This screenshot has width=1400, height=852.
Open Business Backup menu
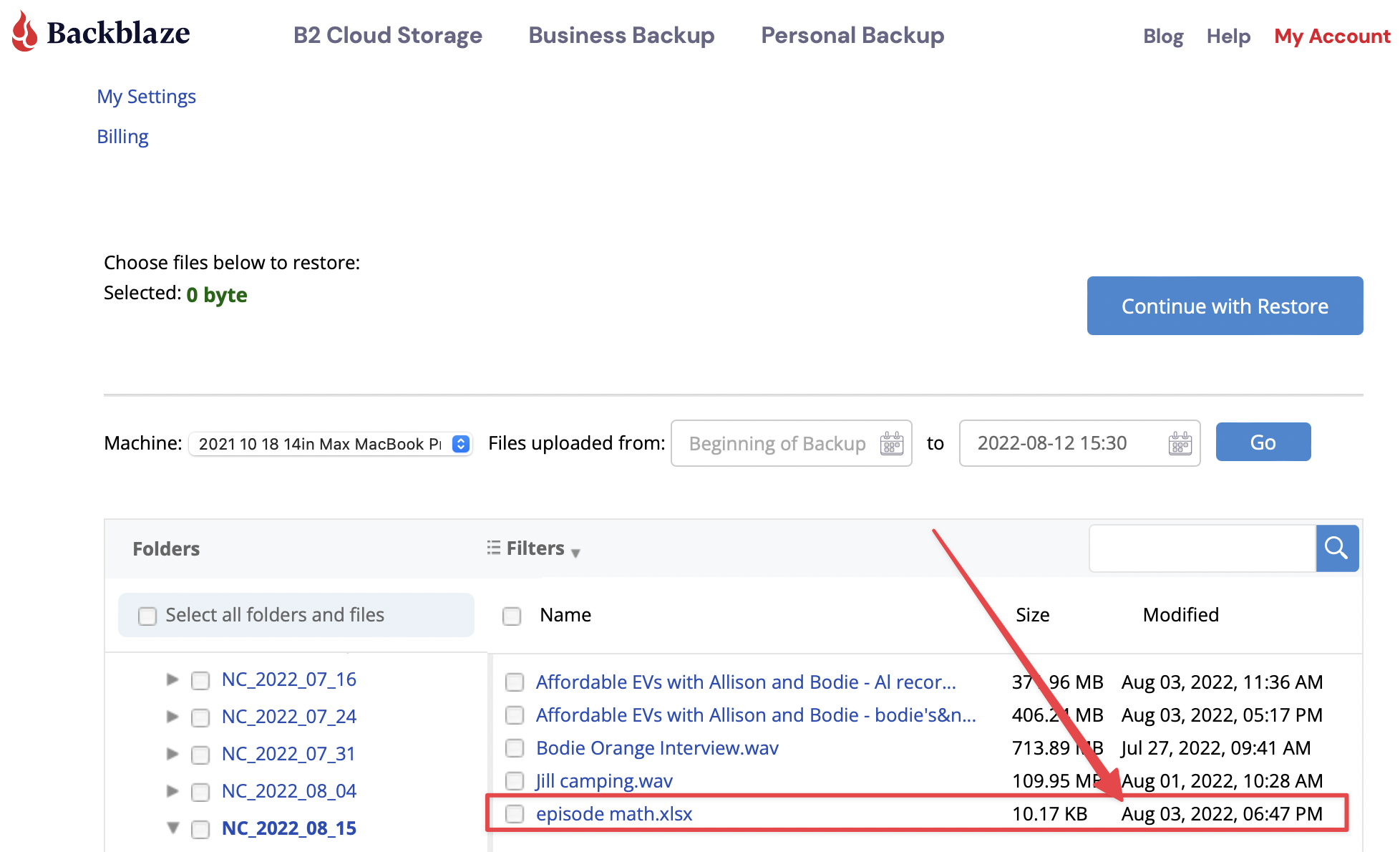621,35
